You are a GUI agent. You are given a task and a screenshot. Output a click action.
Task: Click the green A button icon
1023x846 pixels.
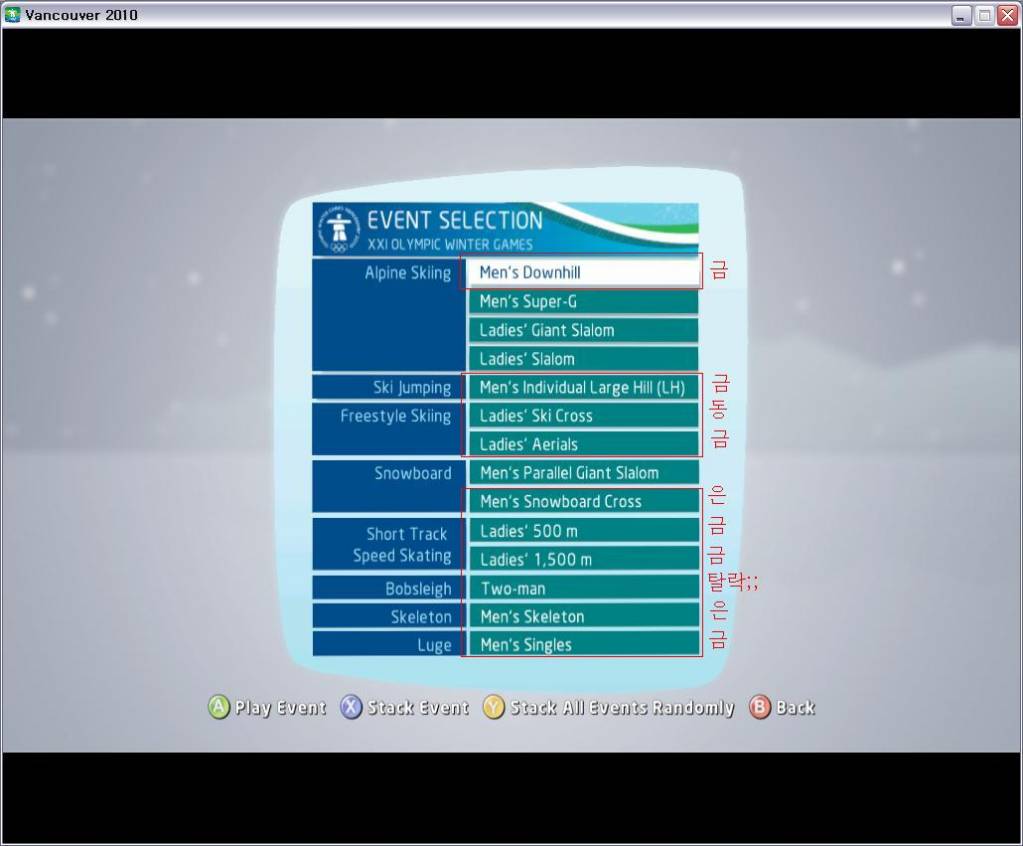point(219,707)
